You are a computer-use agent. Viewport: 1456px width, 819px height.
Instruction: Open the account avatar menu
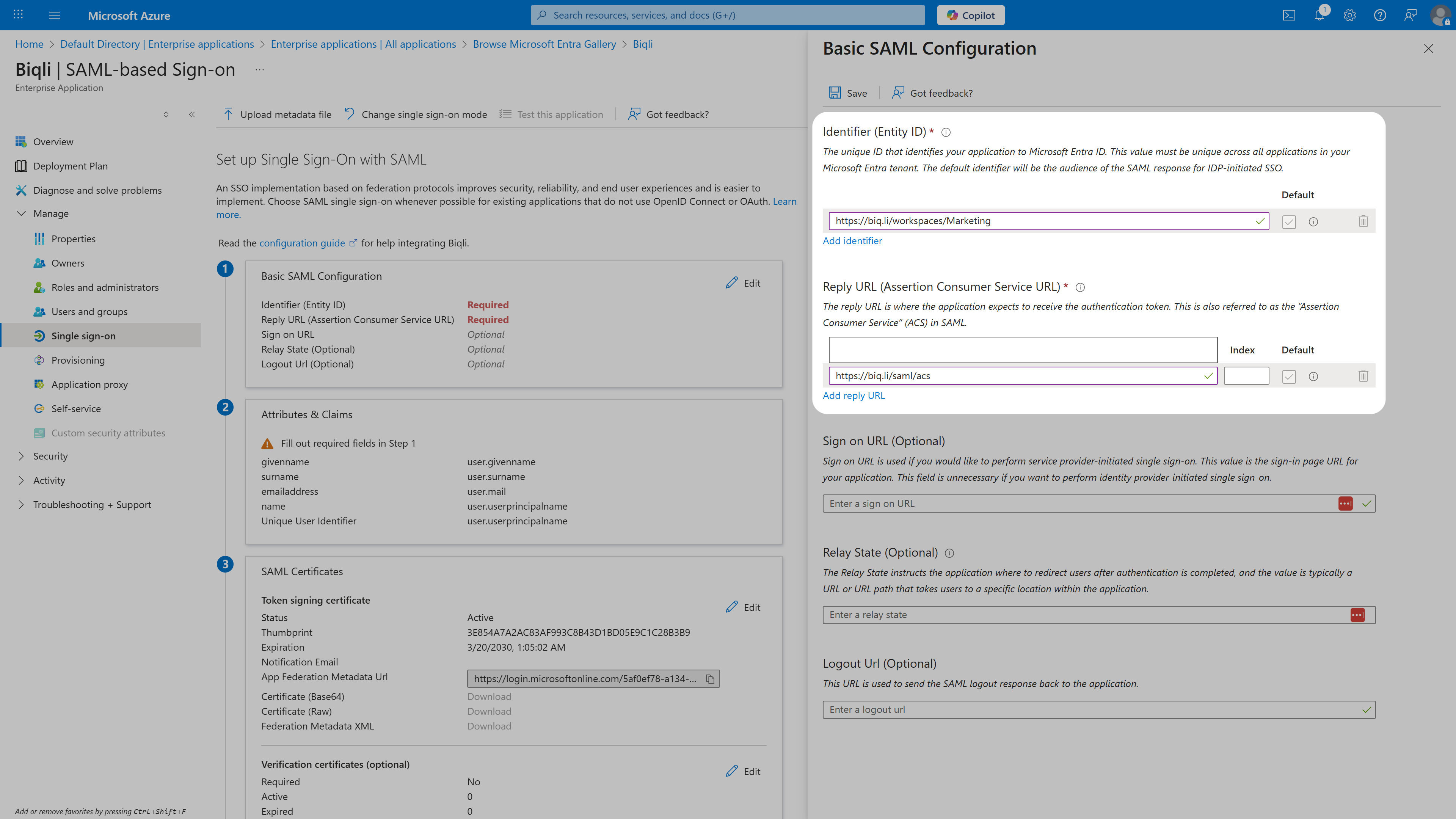(x=1440, y=15)
